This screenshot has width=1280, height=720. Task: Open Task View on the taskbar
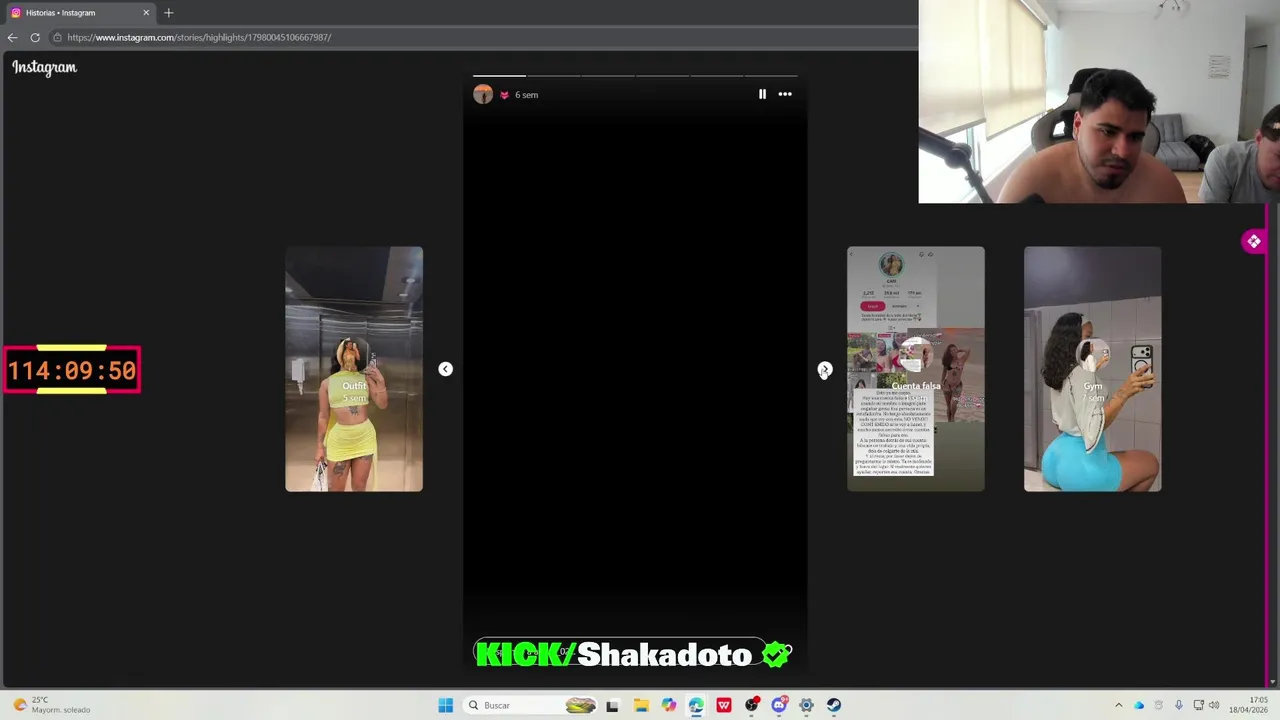[x=612, y=705]
